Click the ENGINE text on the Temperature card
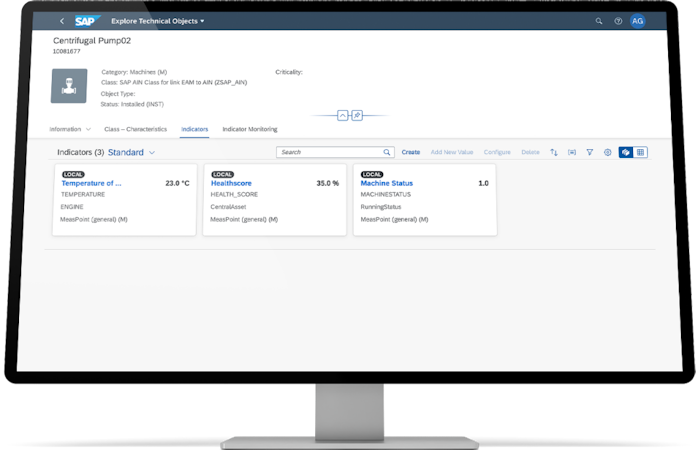 [72, 207]
